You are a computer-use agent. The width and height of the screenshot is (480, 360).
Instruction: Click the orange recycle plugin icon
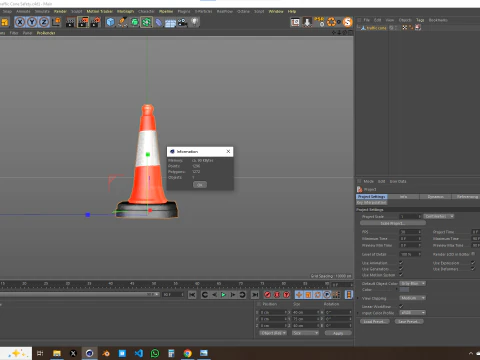pos(331,22)
